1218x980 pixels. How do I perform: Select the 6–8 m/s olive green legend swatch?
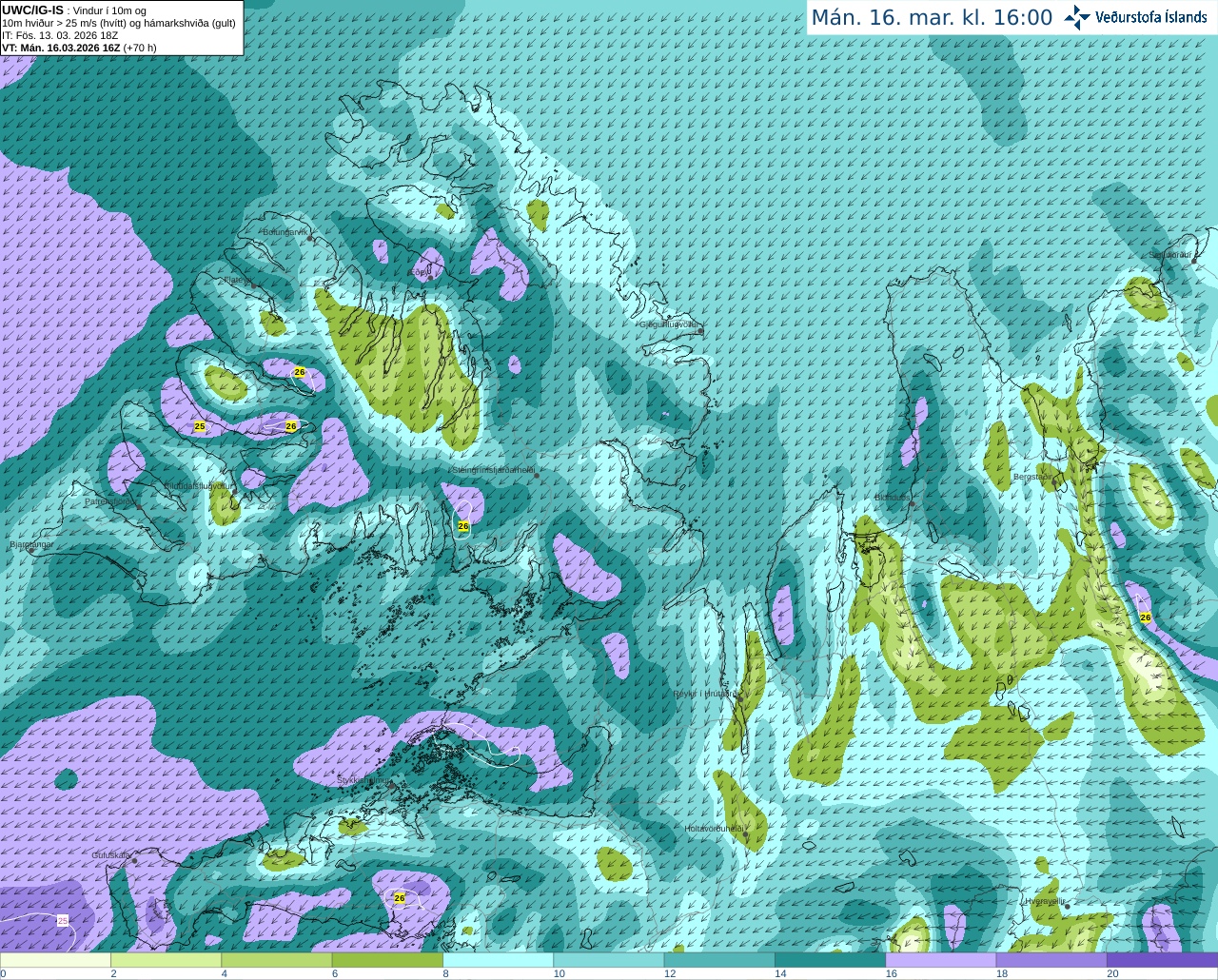pos(387,960)
